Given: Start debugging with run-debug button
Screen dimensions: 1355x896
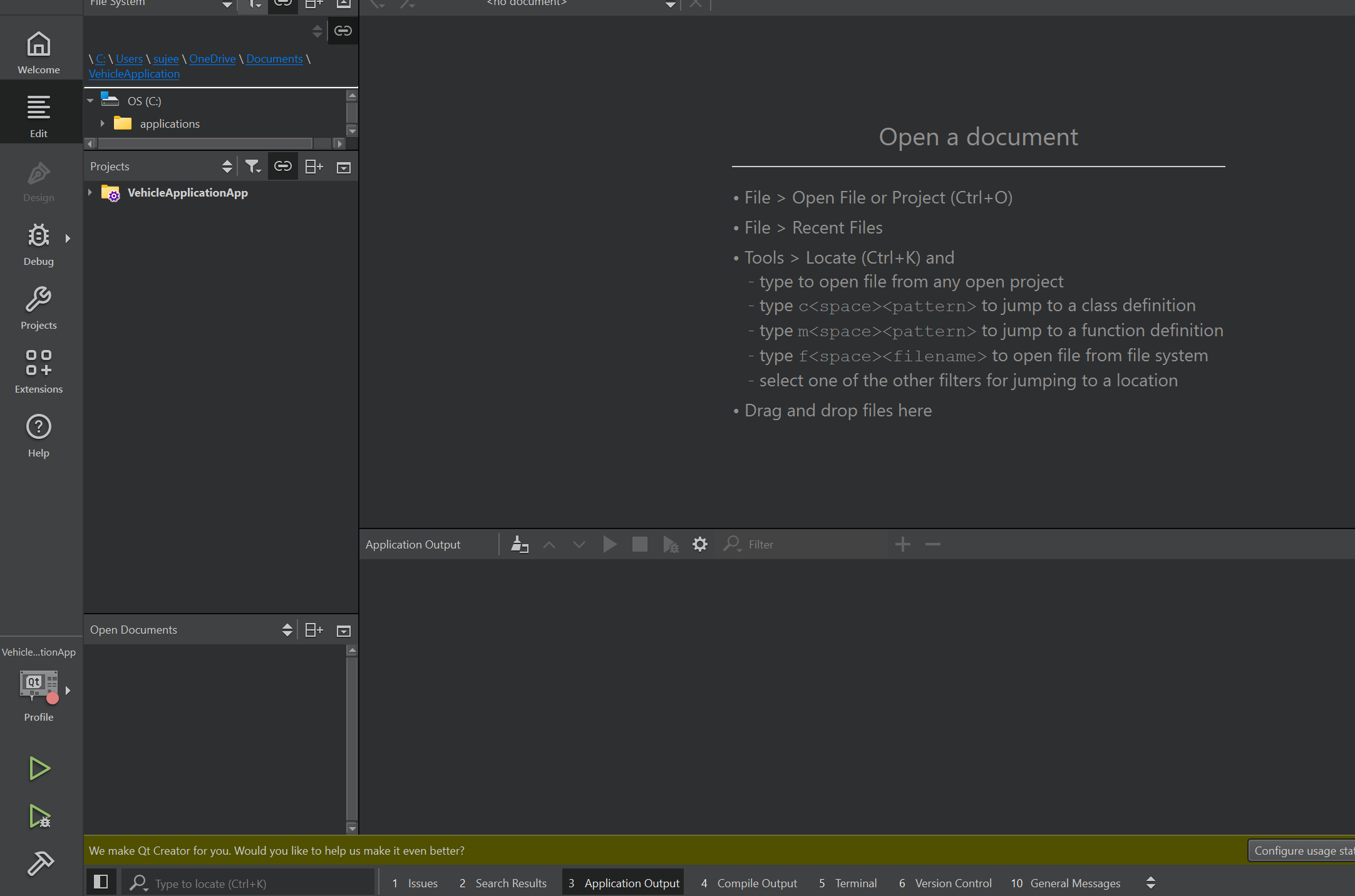Looking at the screenshot, I should coord(39,816).
